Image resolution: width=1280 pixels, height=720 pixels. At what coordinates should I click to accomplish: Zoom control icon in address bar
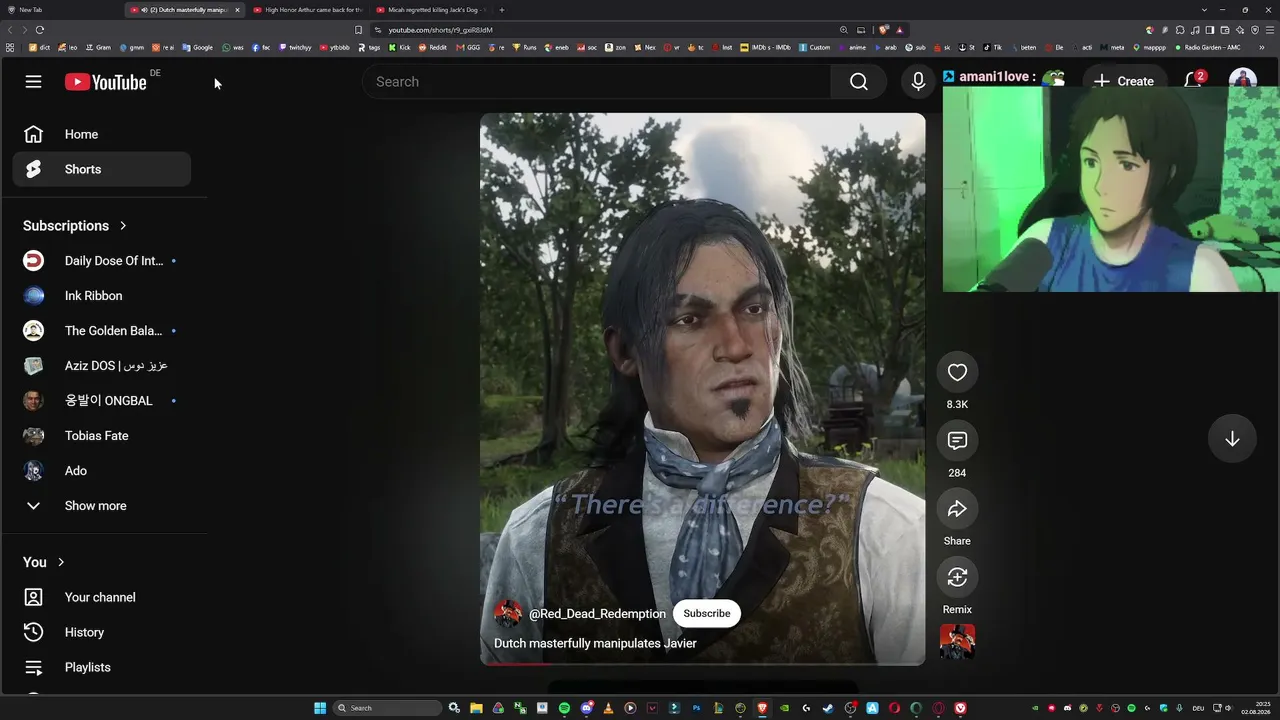tap(844, 30)
